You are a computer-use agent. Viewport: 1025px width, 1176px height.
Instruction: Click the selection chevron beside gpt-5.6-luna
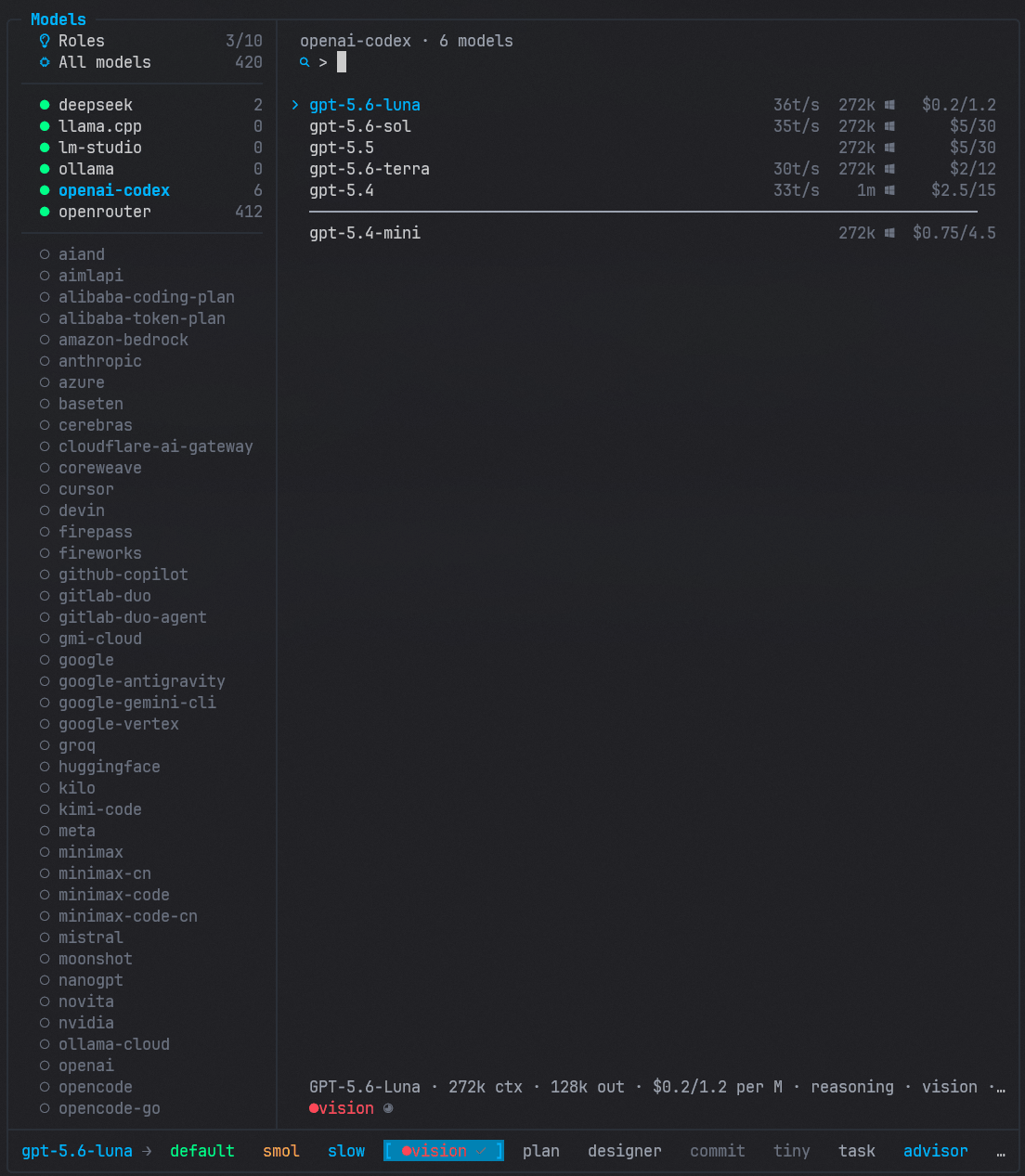pos(295,105)
